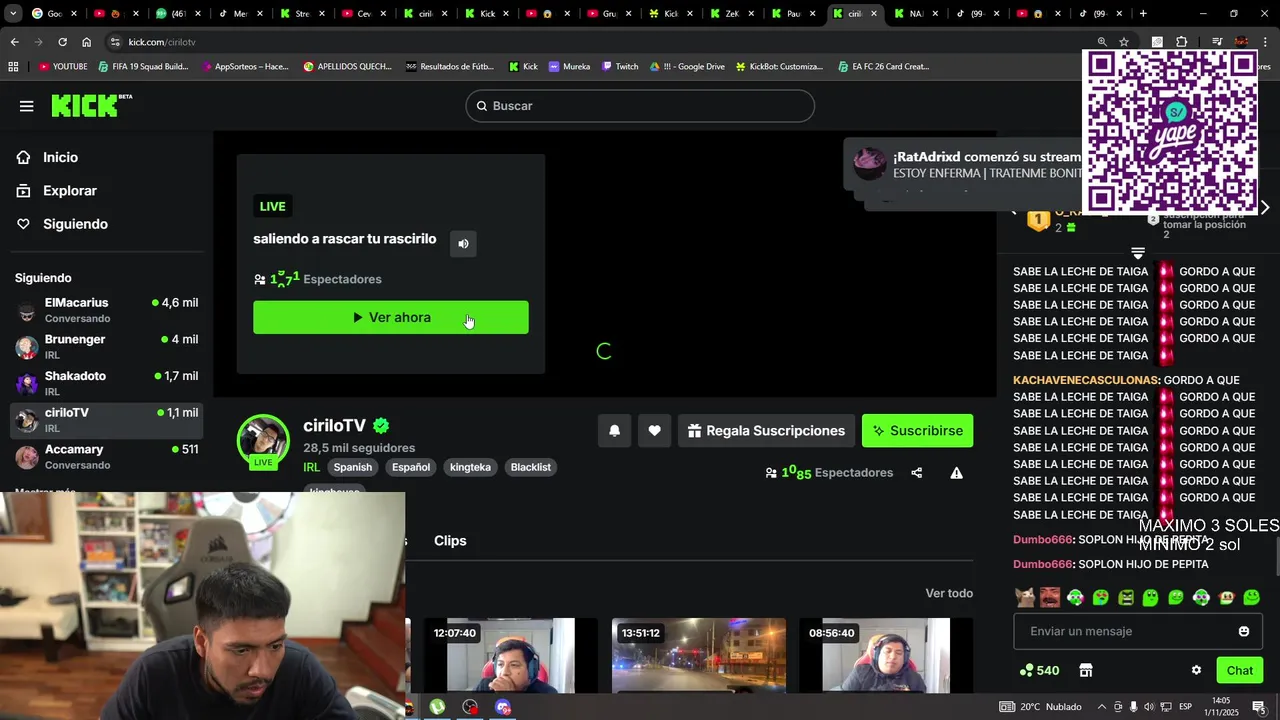This screenshot has width=1280, height=720.
Task: Open the Kick hamburger sidebar menu
Action: tap(26, 106)
